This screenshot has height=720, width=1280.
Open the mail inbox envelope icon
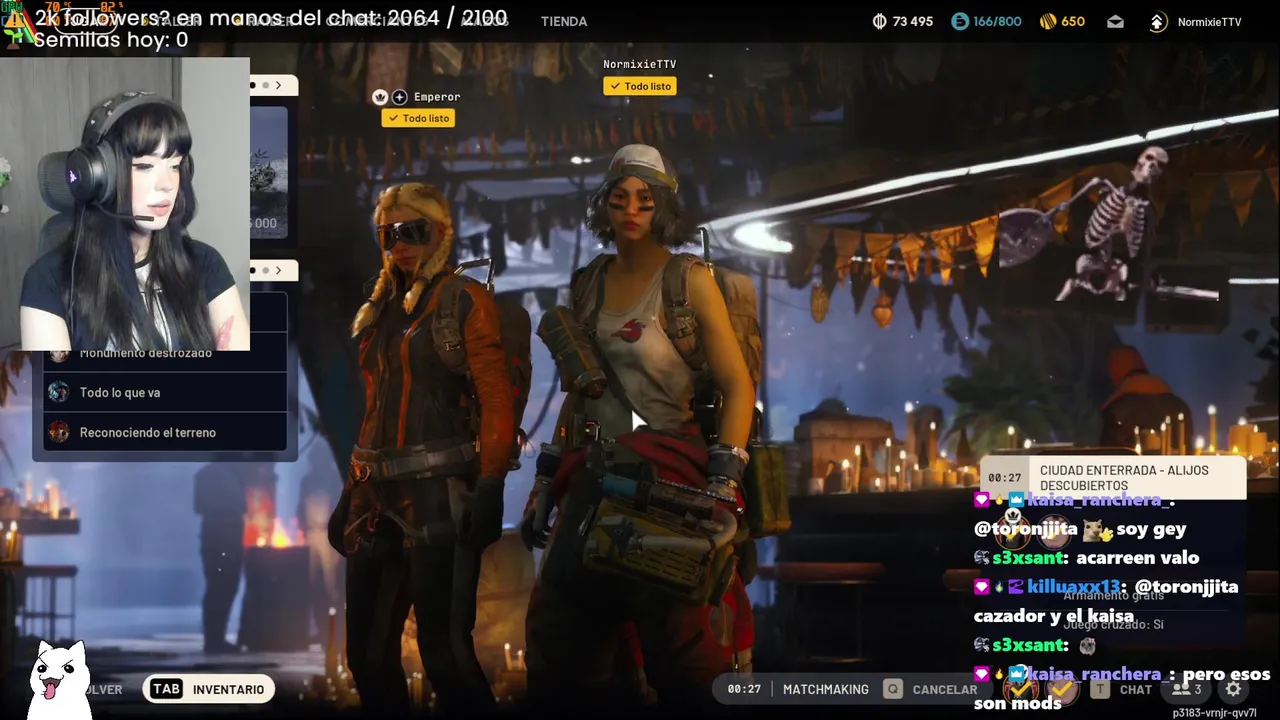(1115, 21)
